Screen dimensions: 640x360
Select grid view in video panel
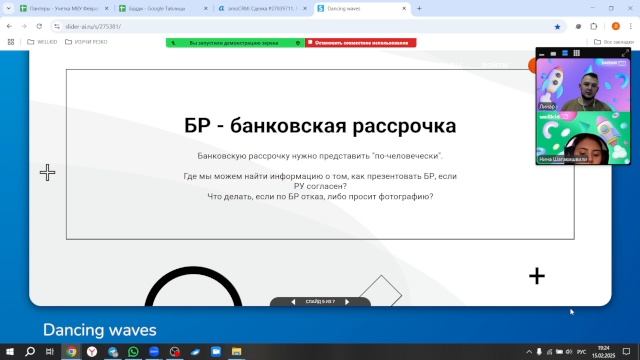click(576, 53)
